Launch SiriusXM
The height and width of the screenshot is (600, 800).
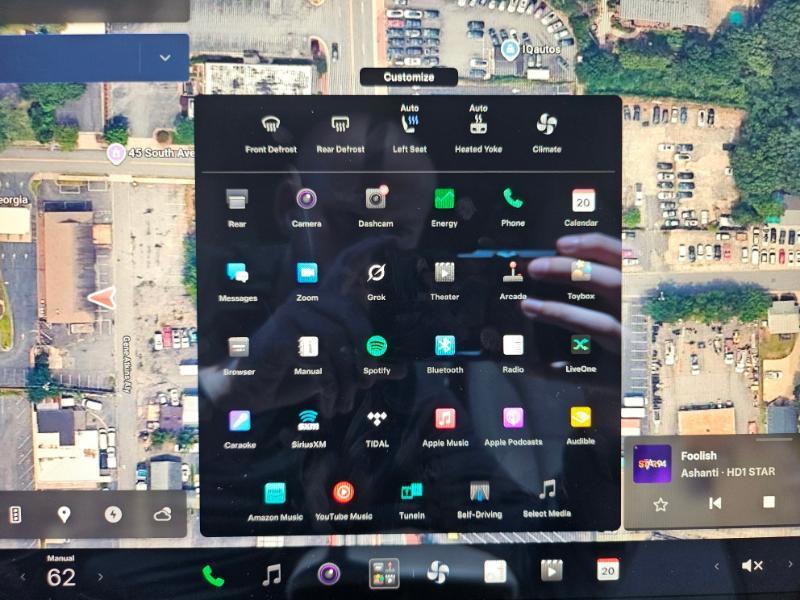tap(309, 429)
